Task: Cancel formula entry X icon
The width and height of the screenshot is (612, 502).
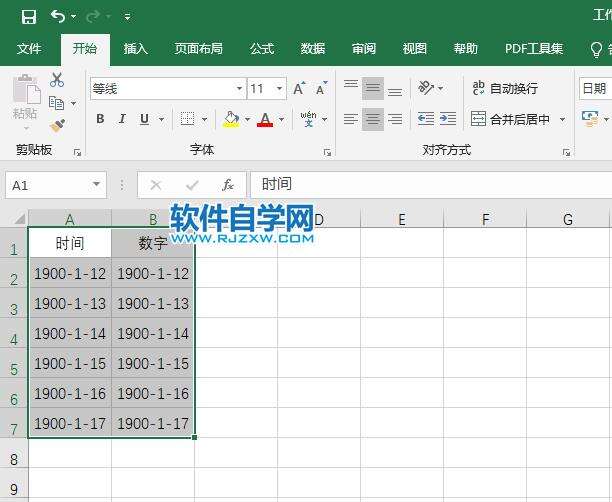Action: (x=156, y=185)
